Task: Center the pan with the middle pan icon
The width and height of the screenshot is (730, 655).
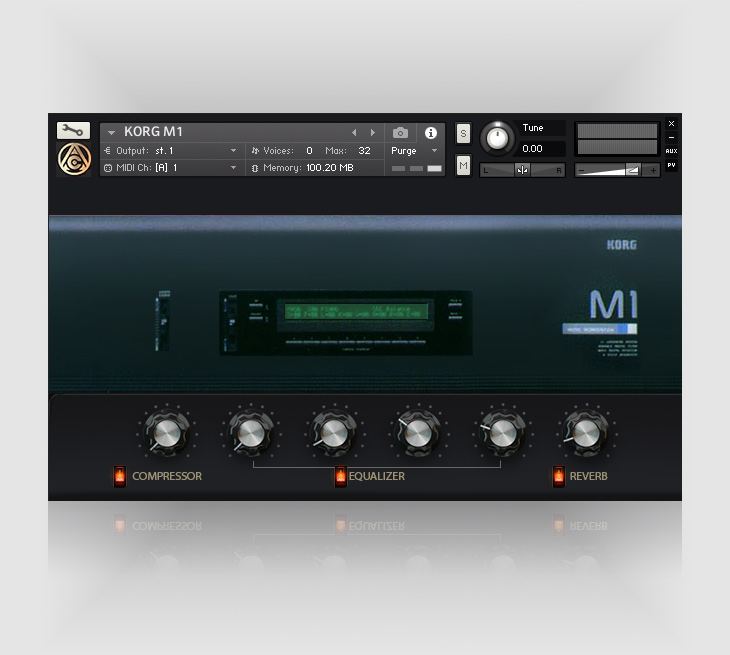Action: pyautogui.click(x=522, y=170)
